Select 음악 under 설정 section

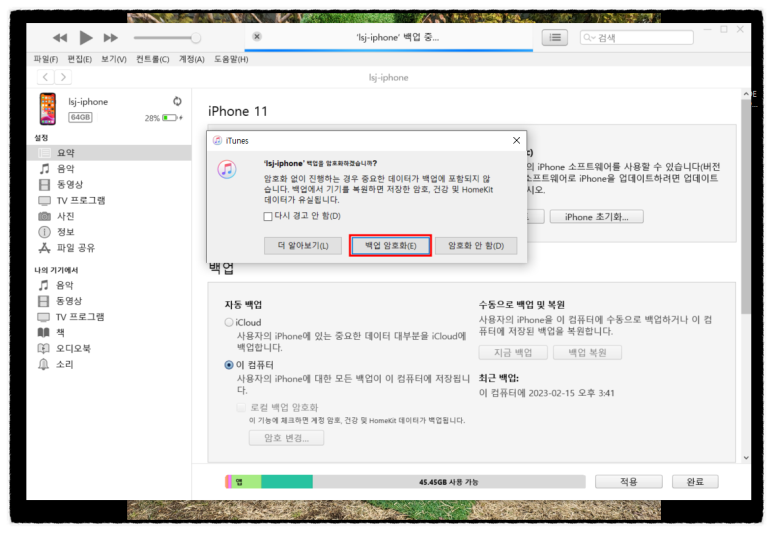[109, 169]
